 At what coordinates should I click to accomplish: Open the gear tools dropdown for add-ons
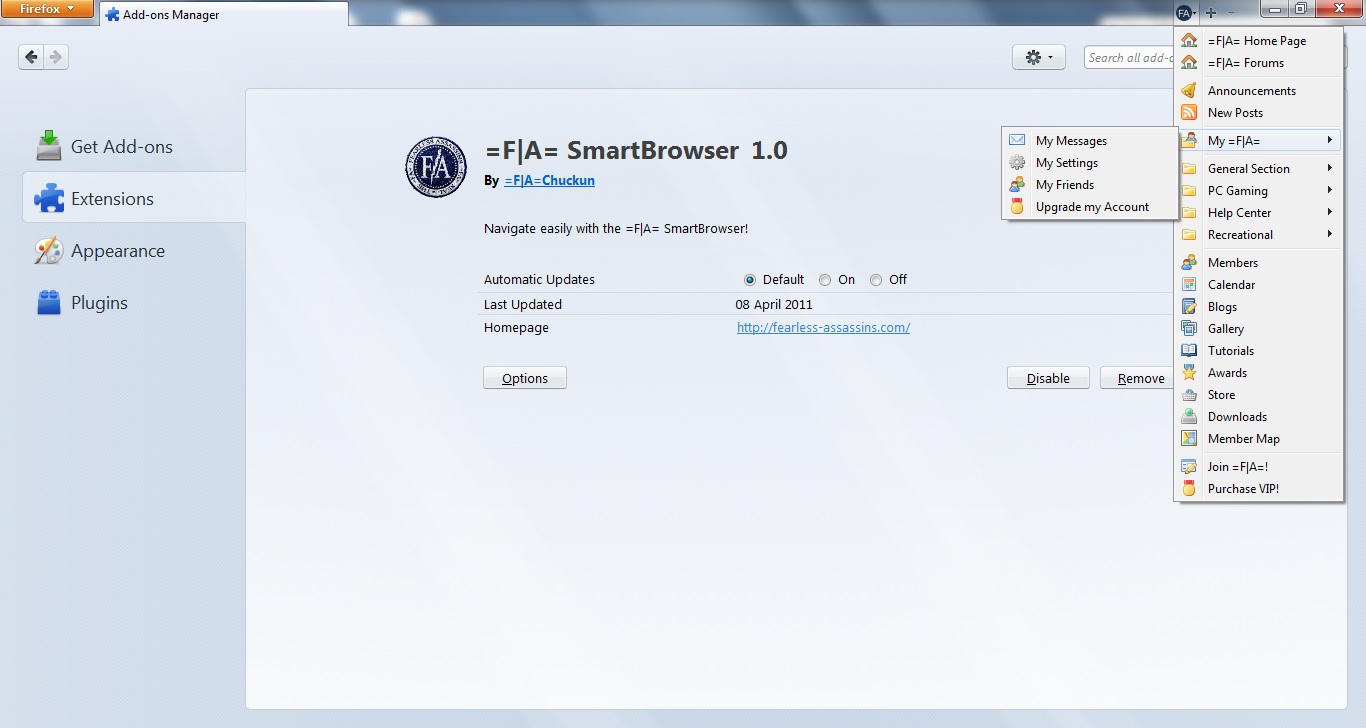tap(1039, 58)
